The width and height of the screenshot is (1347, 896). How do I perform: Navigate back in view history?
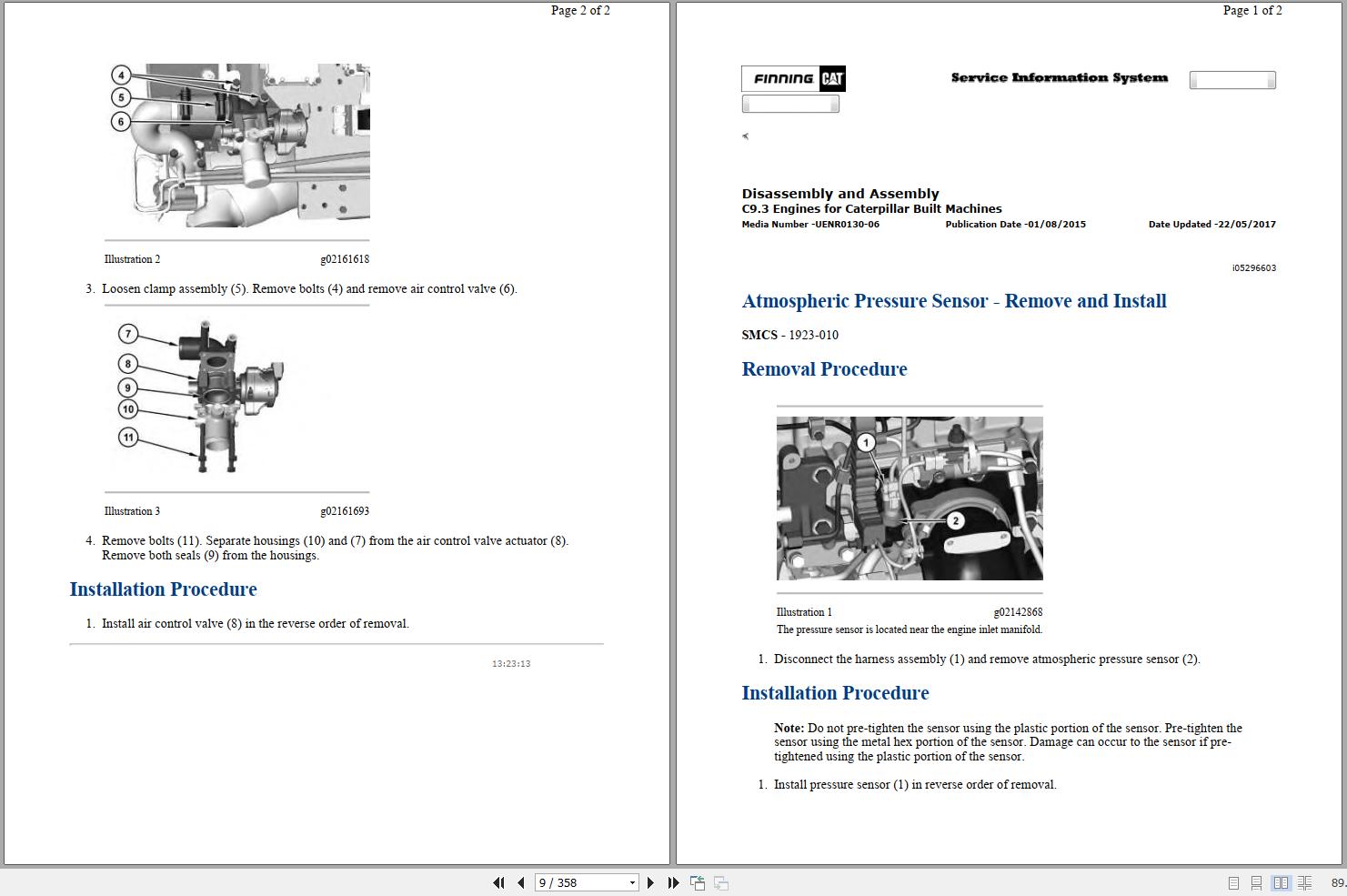click(697, 882)
